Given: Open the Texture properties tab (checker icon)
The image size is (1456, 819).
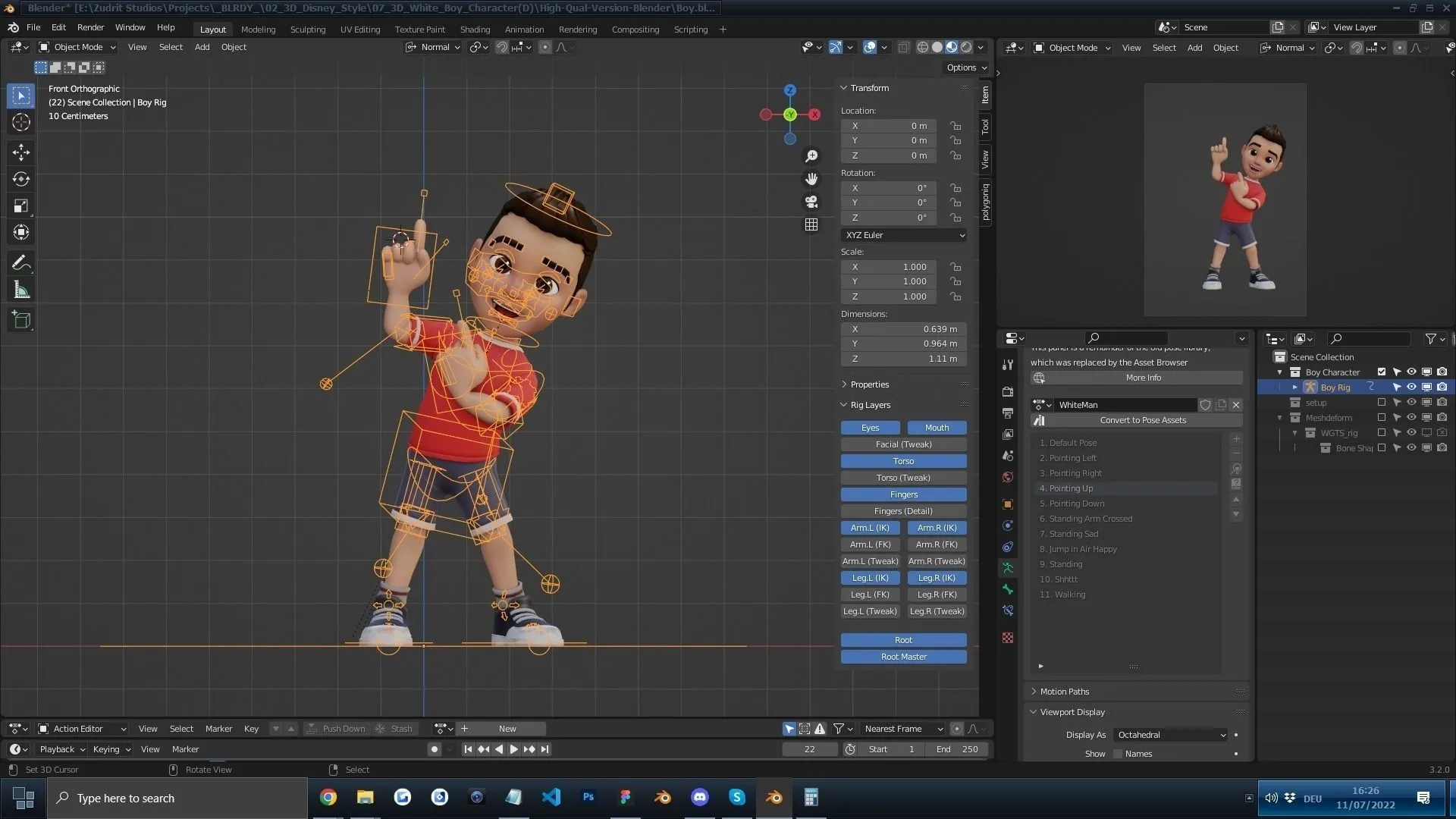Looking at the screenshot, I should (1007, 638).
